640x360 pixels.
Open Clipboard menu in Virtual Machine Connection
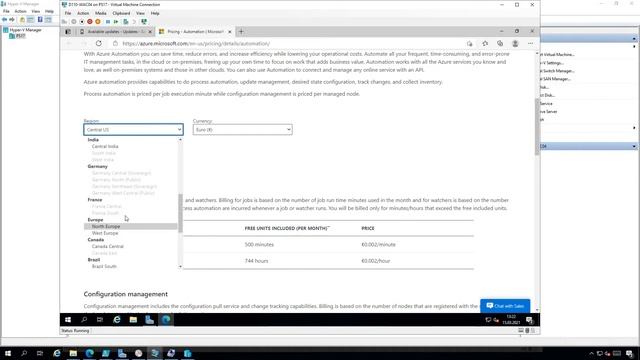point(121,13)
